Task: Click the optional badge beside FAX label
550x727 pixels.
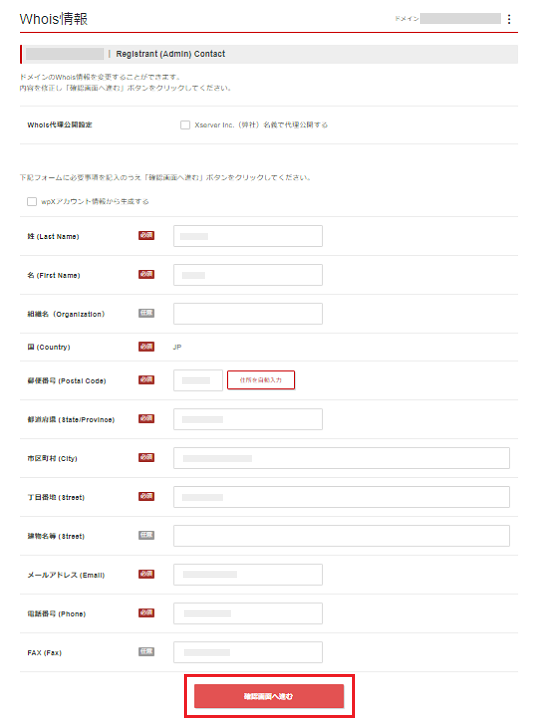Action: point(147,652)
